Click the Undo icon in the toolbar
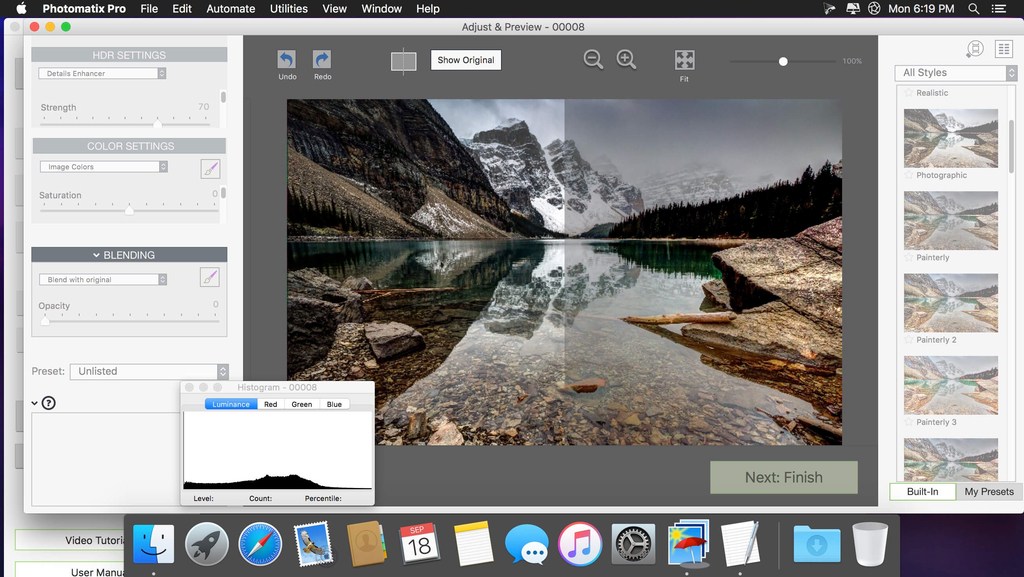The image size is (1024, 577). pyautogui.click(x=287, y=60)
